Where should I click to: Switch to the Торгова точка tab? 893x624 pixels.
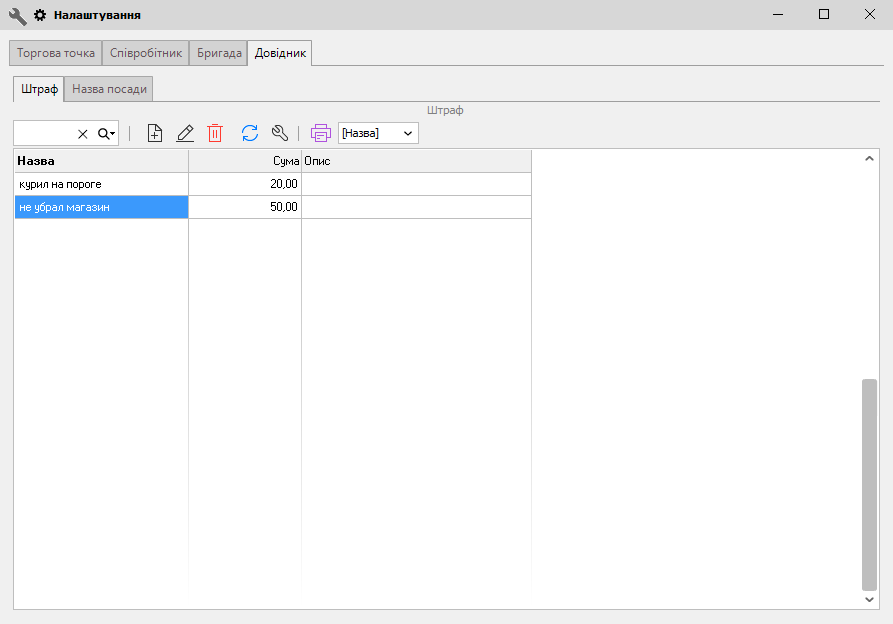pos(56,53)
